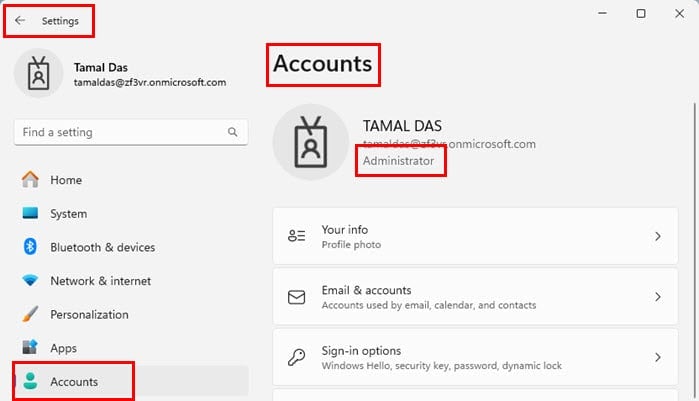
Task: Open Your info profile photo settings
Action: pos(475,236)
